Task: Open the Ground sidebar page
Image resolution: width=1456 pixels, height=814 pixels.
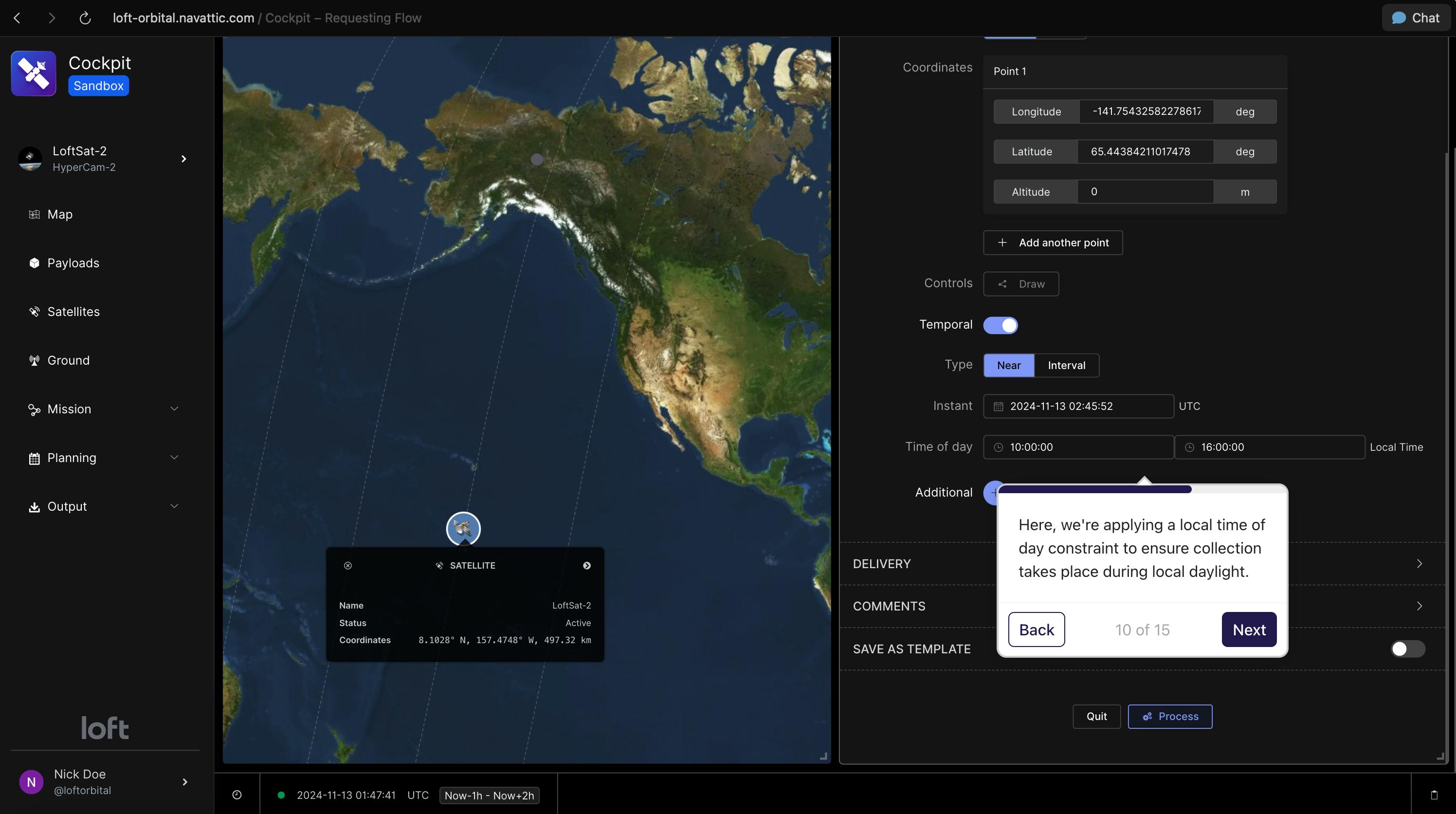Action: click(69, 360)
